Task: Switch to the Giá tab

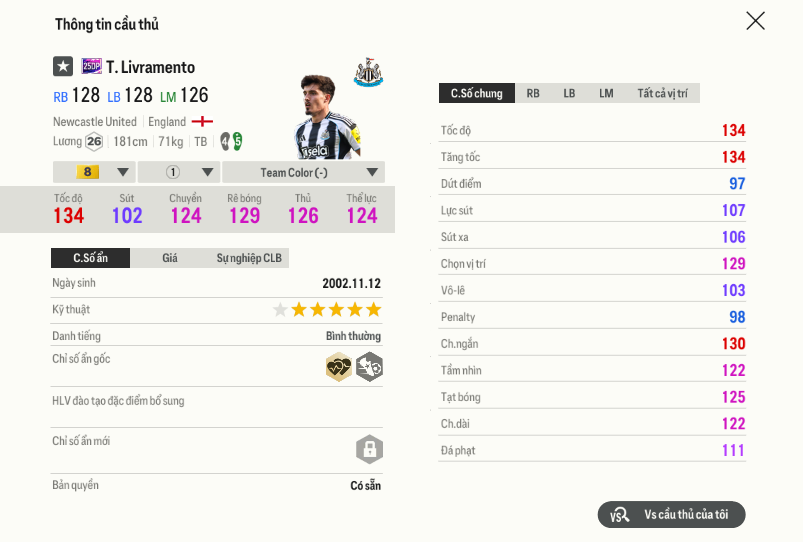Action: click(170, 258)
